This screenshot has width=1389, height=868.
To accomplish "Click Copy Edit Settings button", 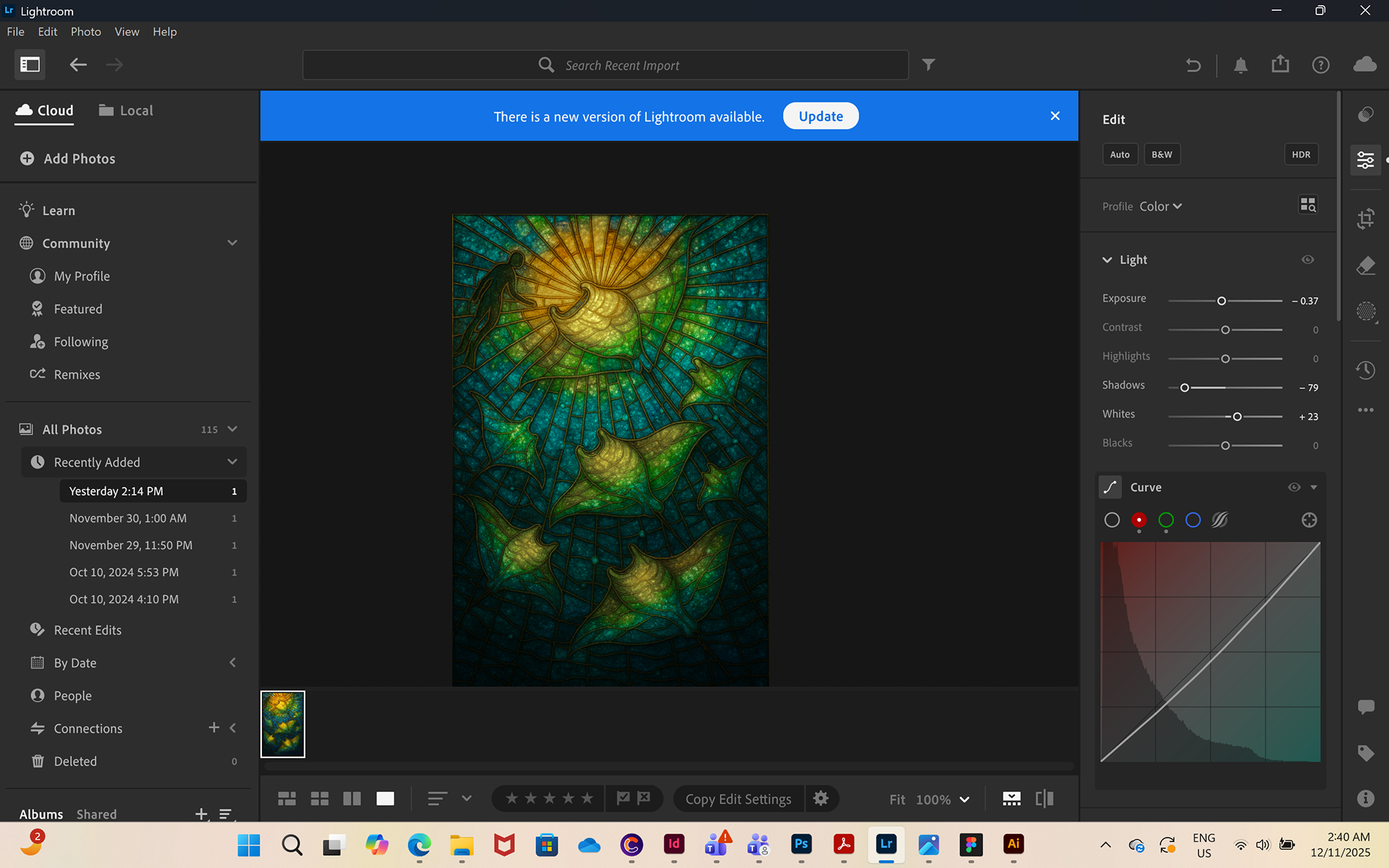I will [738, 799].
